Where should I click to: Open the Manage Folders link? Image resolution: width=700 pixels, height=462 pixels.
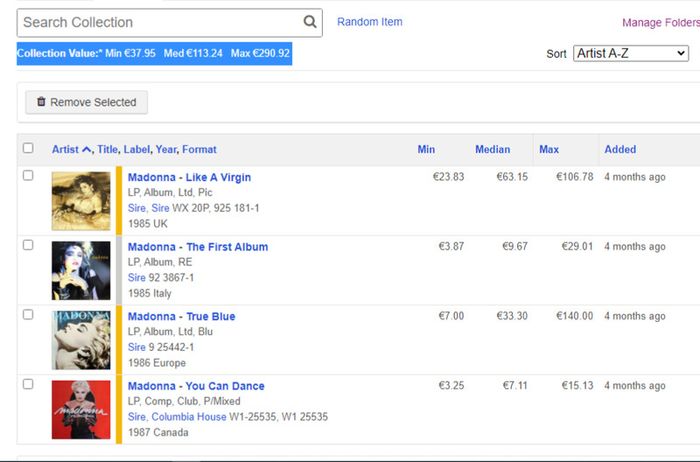(661, 22)
